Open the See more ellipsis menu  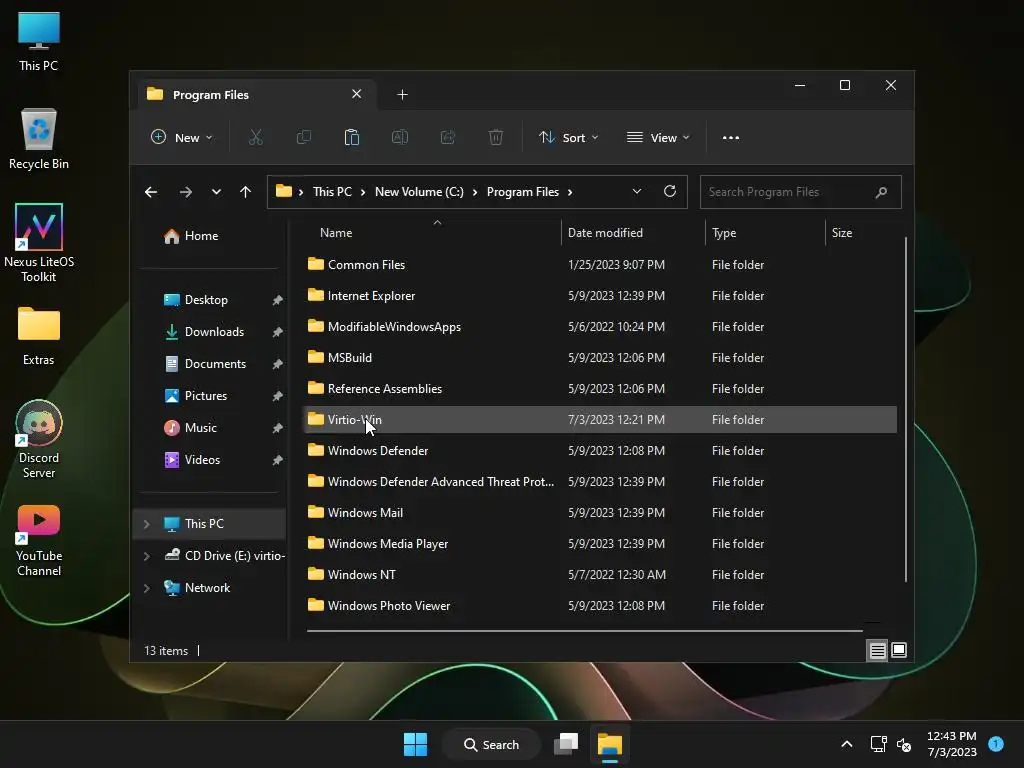coord(731,138)
